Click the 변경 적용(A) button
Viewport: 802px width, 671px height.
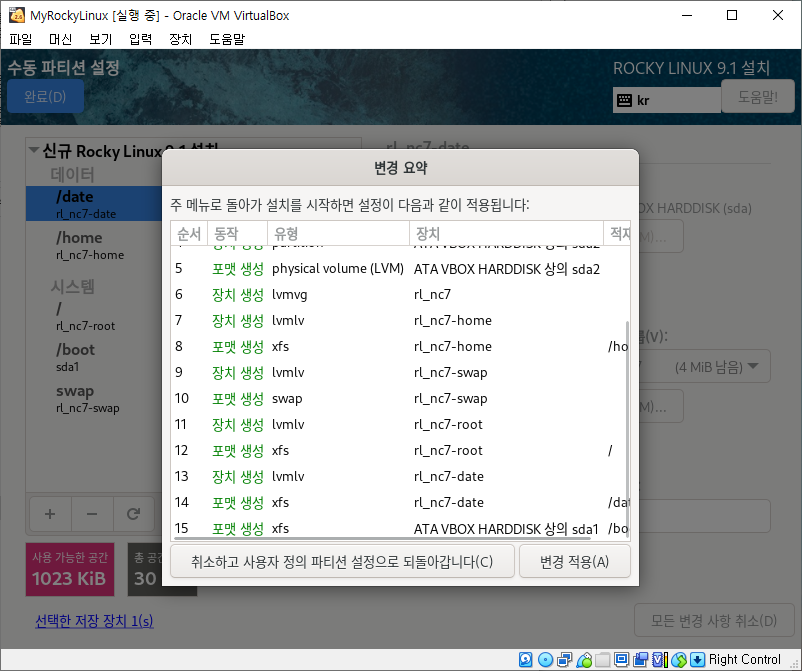coord(574,562)
